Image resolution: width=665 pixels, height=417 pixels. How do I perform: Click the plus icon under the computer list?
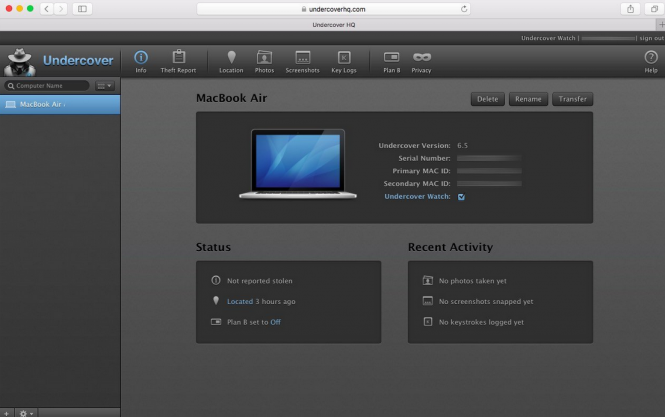[x=6, y=413]
